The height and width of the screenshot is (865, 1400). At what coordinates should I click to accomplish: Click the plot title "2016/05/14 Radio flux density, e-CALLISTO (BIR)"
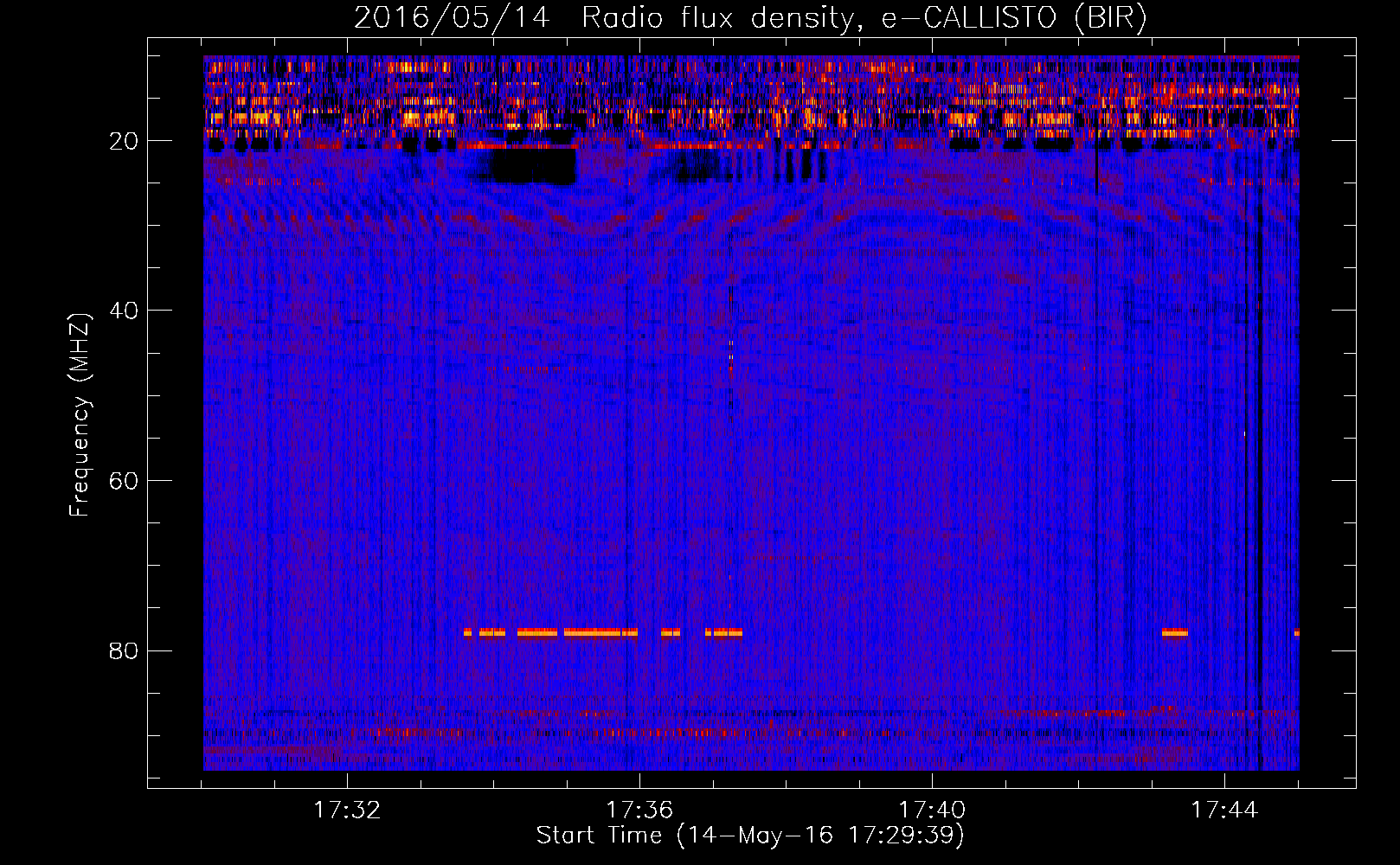(x=750, y=18)
